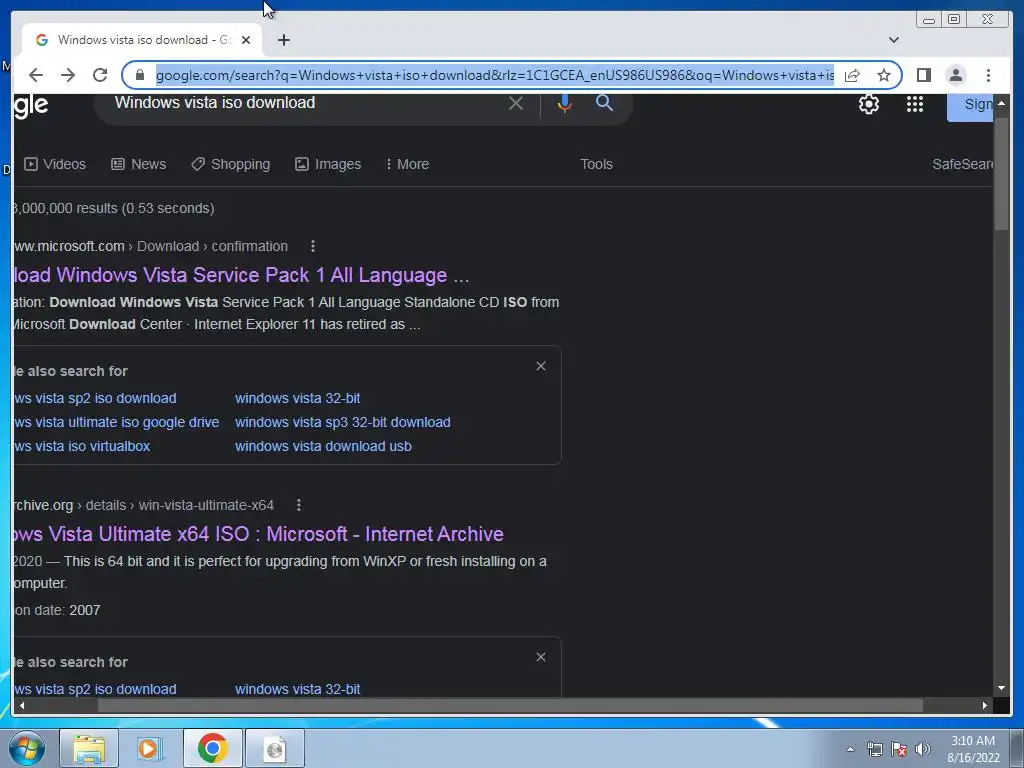Click the SafeSearch label
The height and width of the screenshot is (768, 1024).
click(962, 164)
